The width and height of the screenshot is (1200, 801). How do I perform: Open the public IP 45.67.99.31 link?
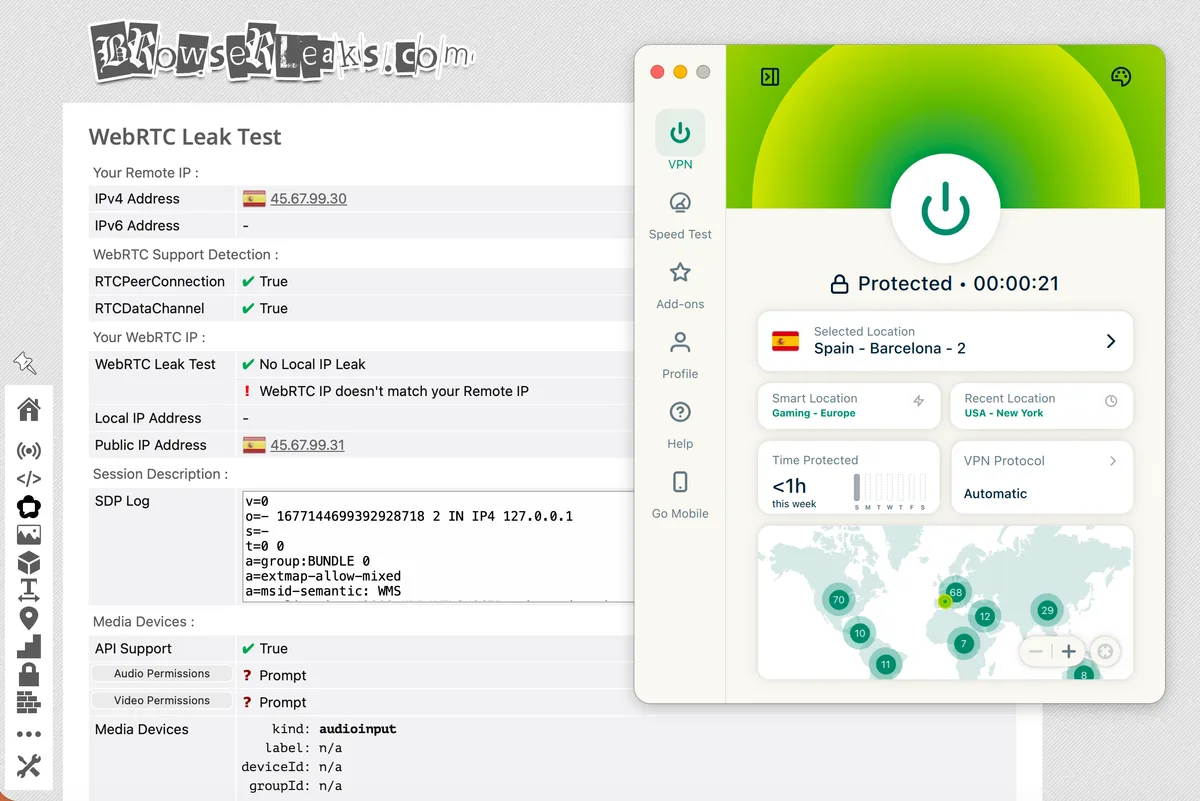(x=307, y=445)
